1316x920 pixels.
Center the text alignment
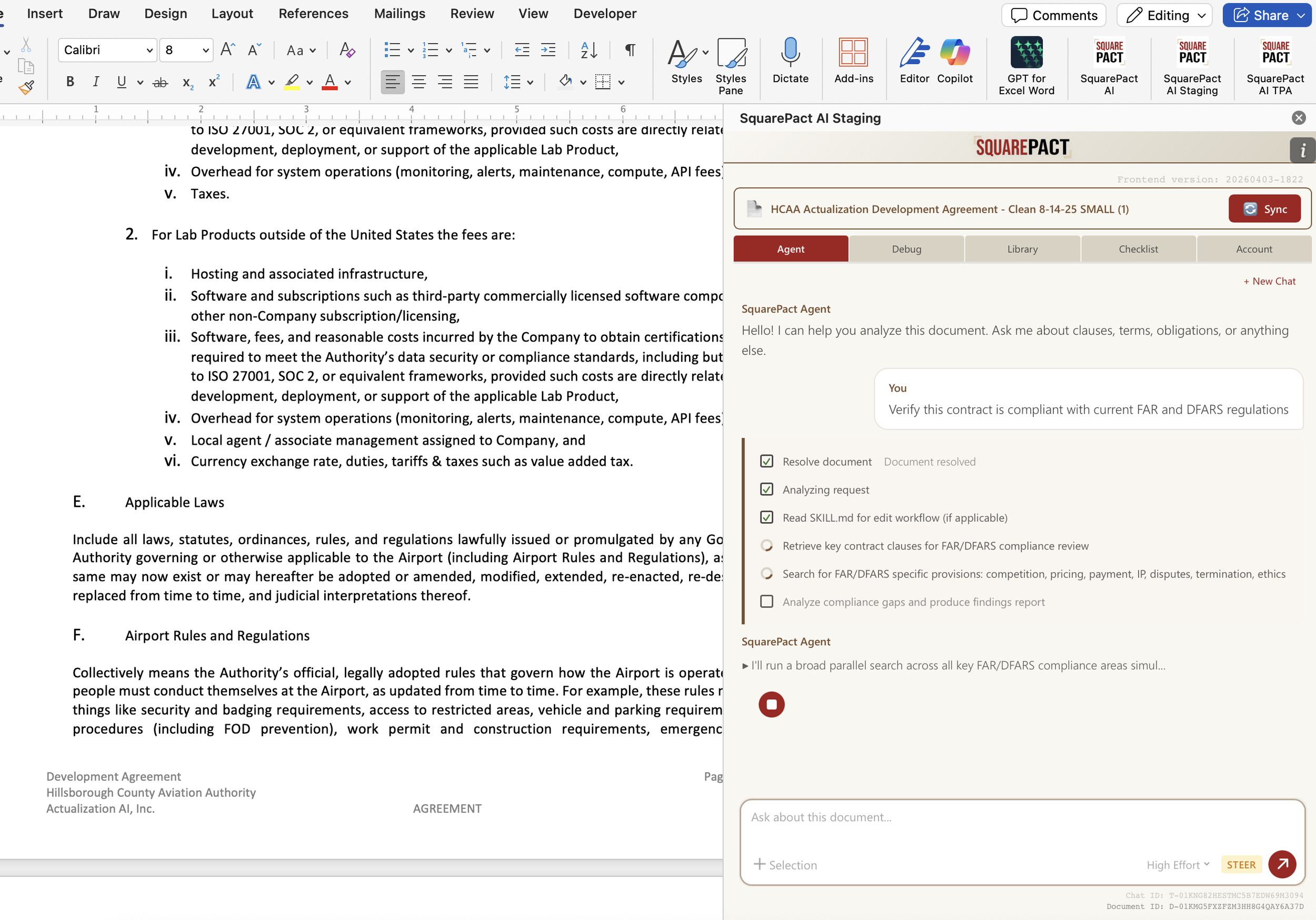(419, 82)
